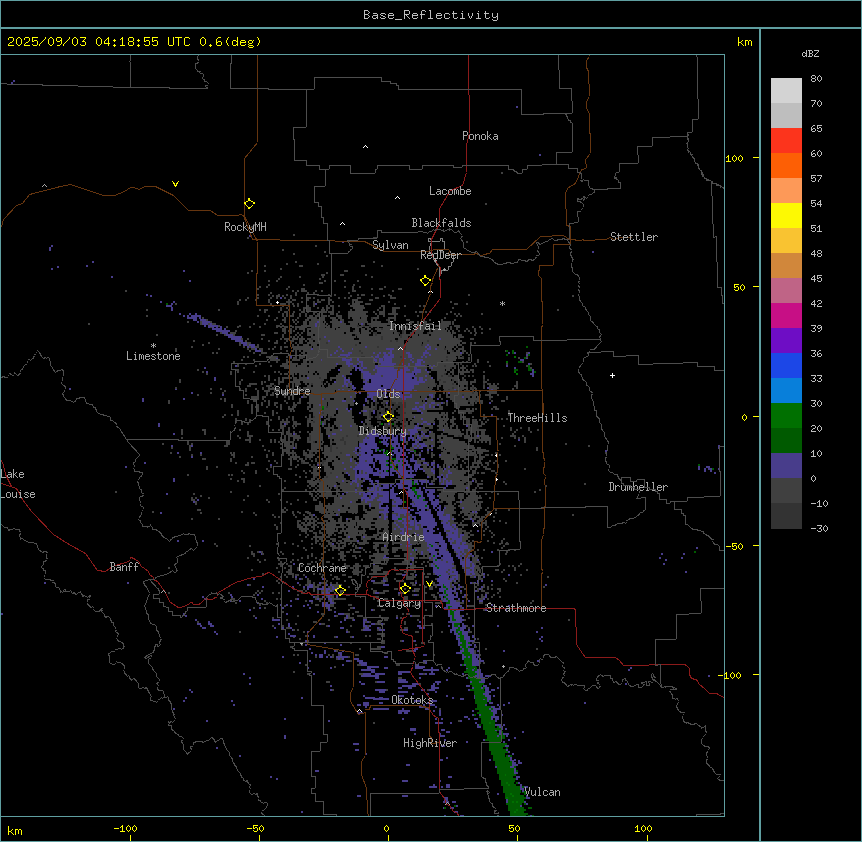Image resolution: width=862 pixels, height=842 pixels.
Task: Click yellow station marker south of RedDeer
Action: pyautogui.click(x=426, y=281)
